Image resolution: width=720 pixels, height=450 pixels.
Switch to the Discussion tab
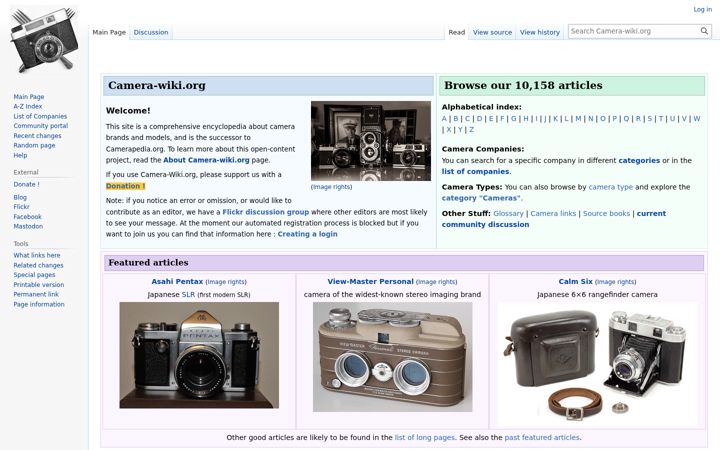tap(151, 32)
